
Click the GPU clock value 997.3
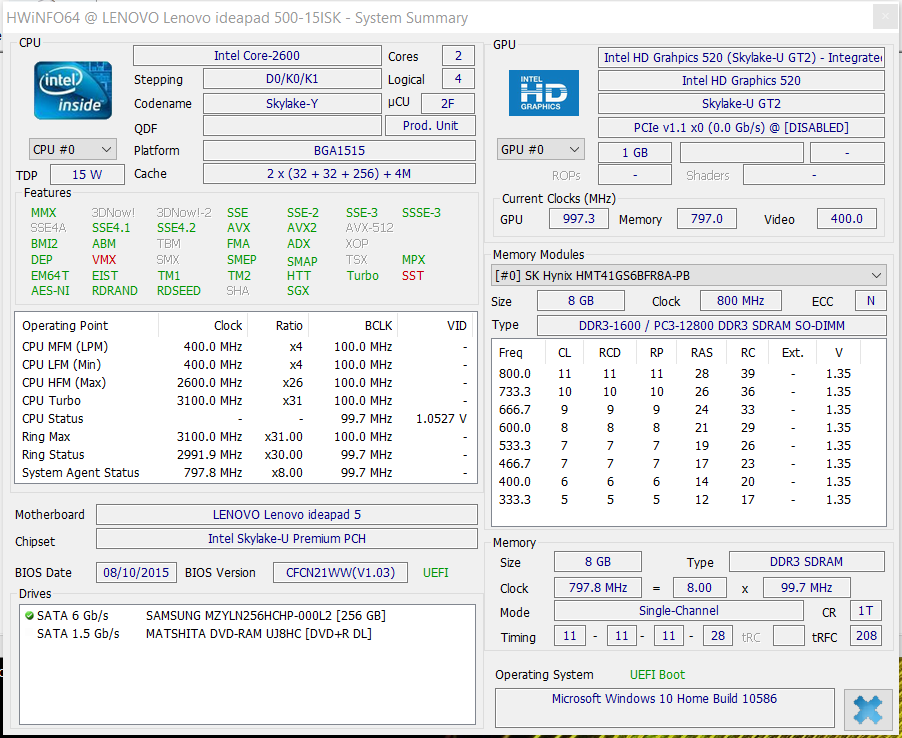point(579,219)
